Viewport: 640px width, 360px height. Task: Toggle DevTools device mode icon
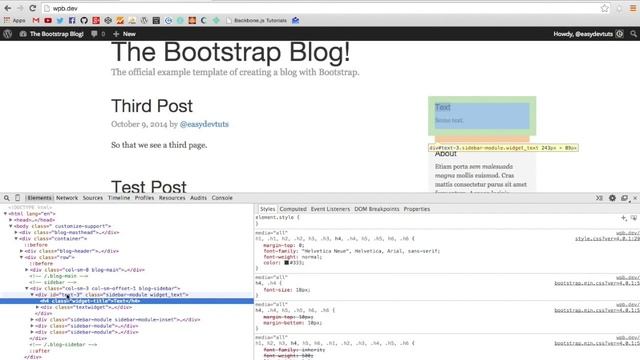click(x=17, y=198)
